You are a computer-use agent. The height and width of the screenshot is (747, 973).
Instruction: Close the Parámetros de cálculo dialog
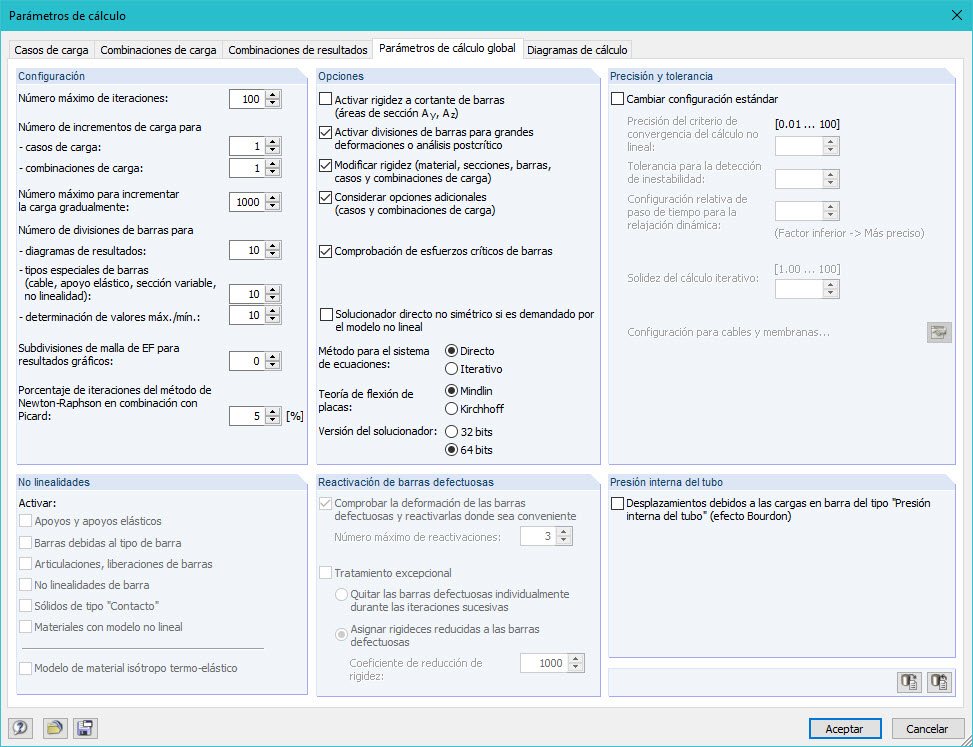coord(957,16)
